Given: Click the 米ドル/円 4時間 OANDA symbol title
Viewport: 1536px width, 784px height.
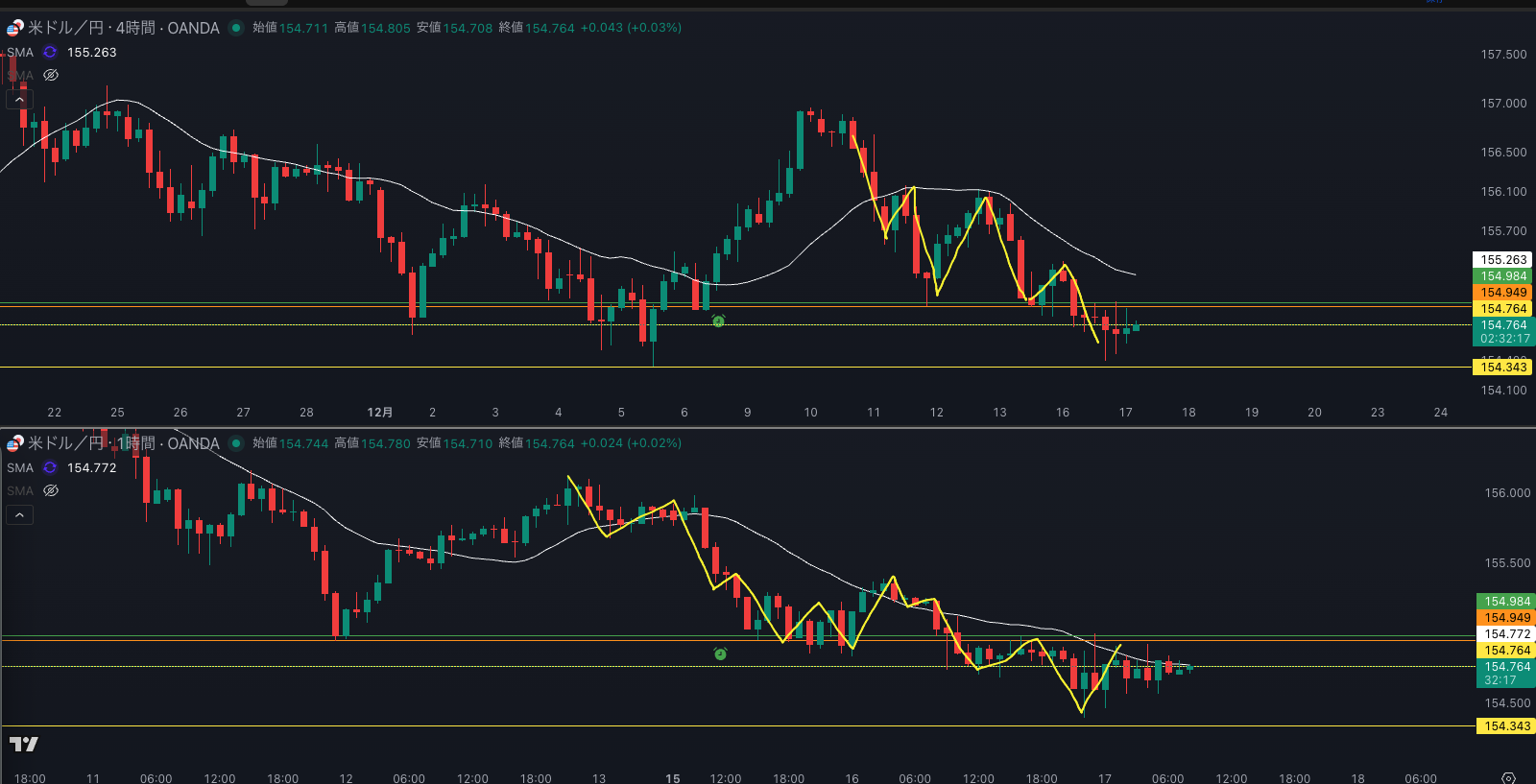Looking at the screenshot, I should [x=124, y=28].
